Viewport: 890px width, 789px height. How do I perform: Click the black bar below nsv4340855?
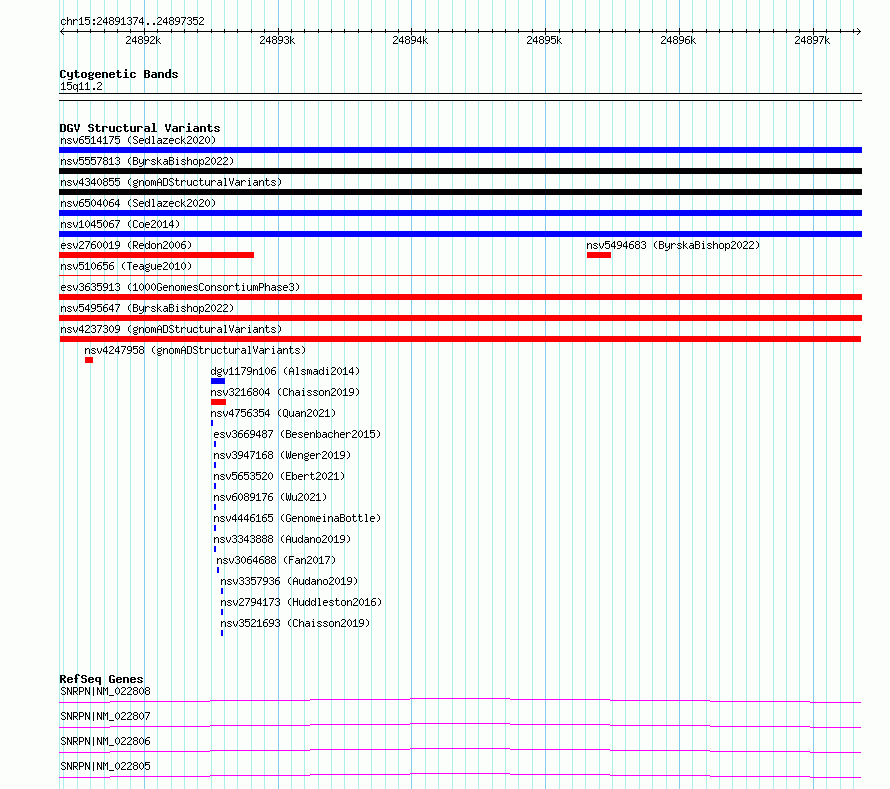click(460, 192)
